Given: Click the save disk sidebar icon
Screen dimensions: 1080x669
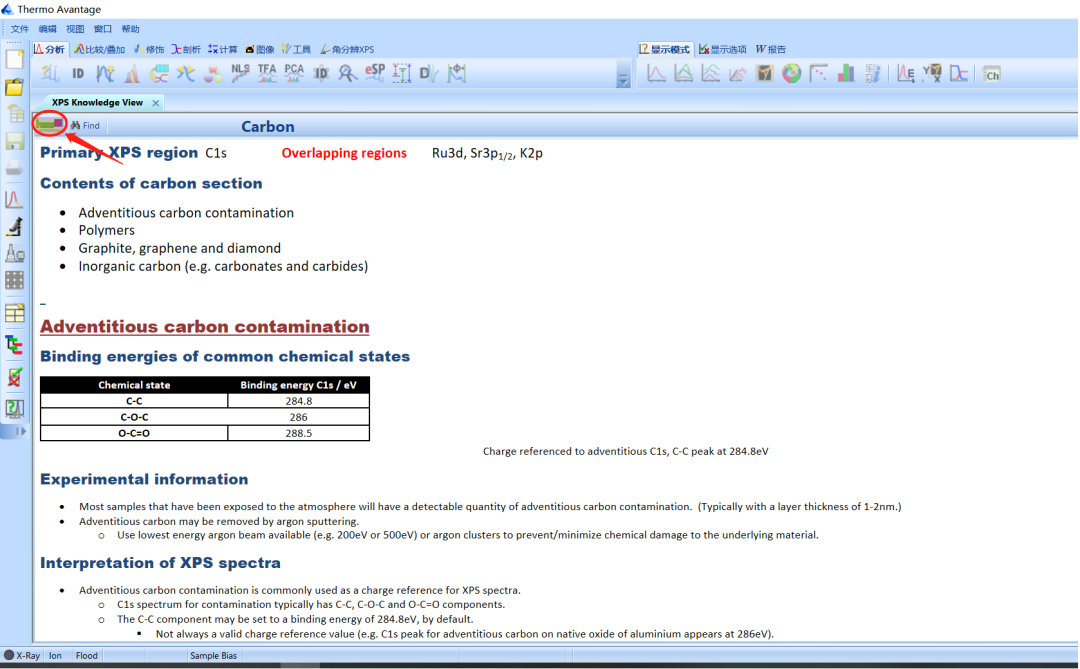Looking at the screenshot, I should point(14,141).
